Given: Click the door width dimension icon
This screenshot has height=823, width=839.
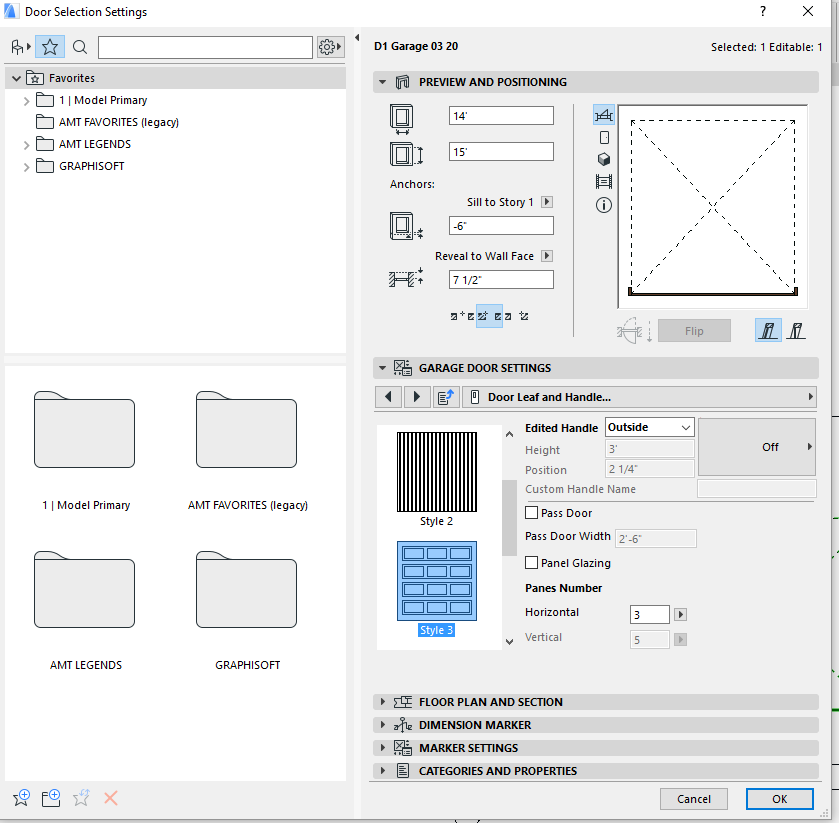Looking at the screenshot, I should pyautogui.click(x=402, y=118).
